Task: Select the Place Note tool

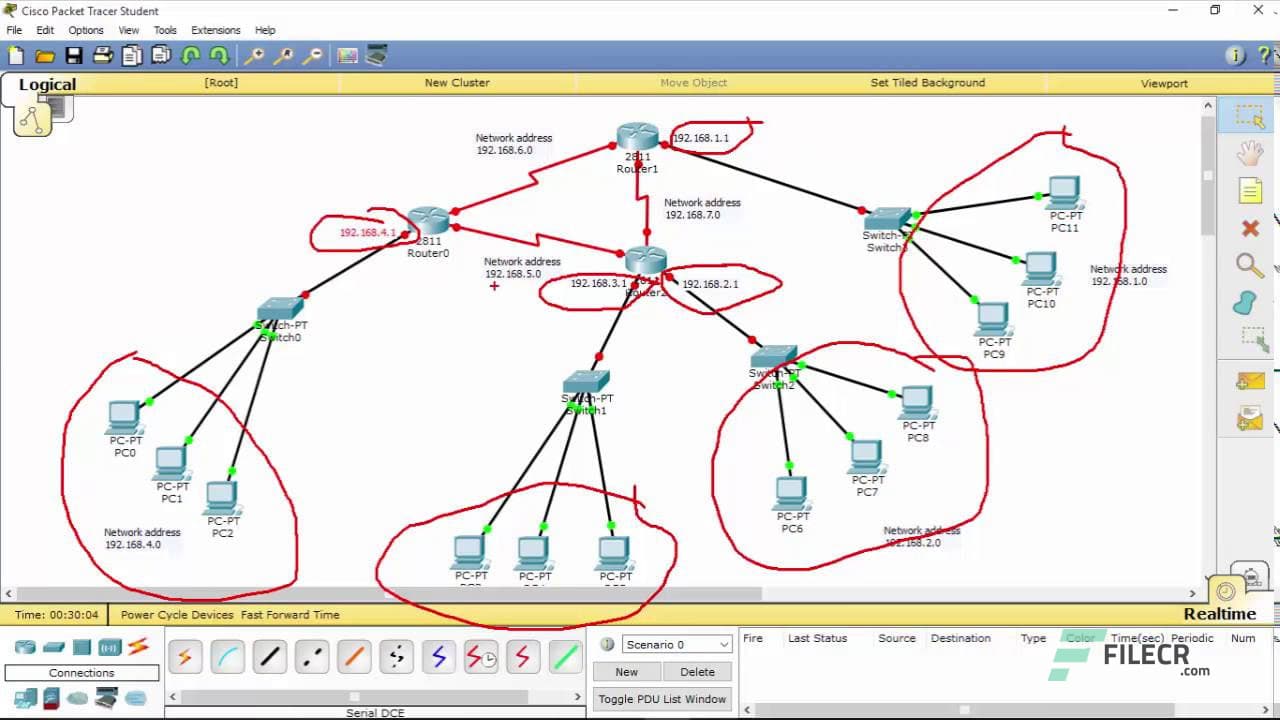Action: pos(1250,190)
